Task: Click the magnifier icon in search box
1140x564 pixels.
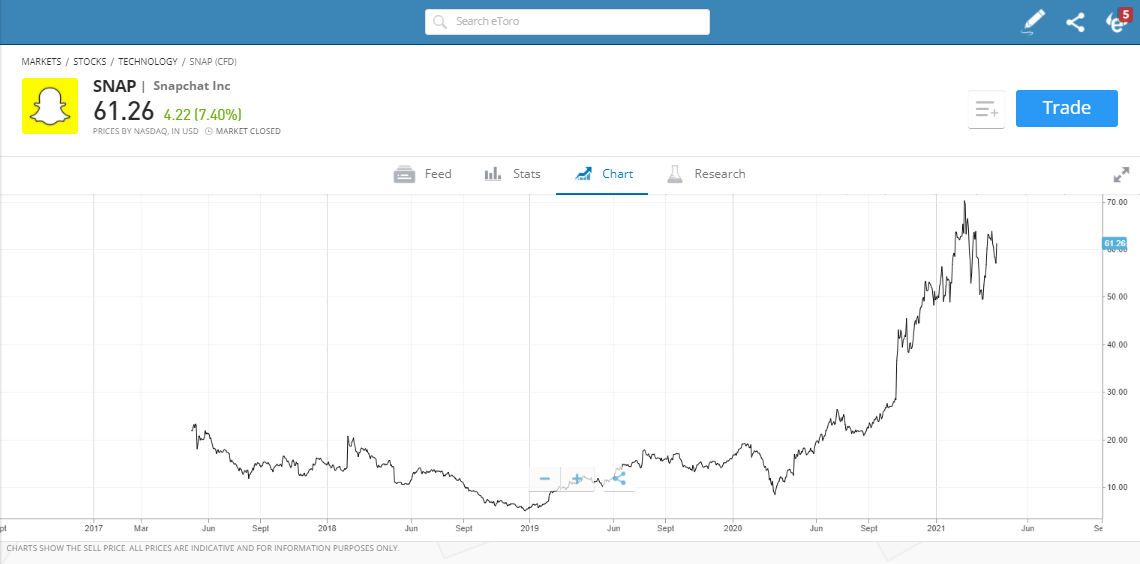Action: pos(439,22)
